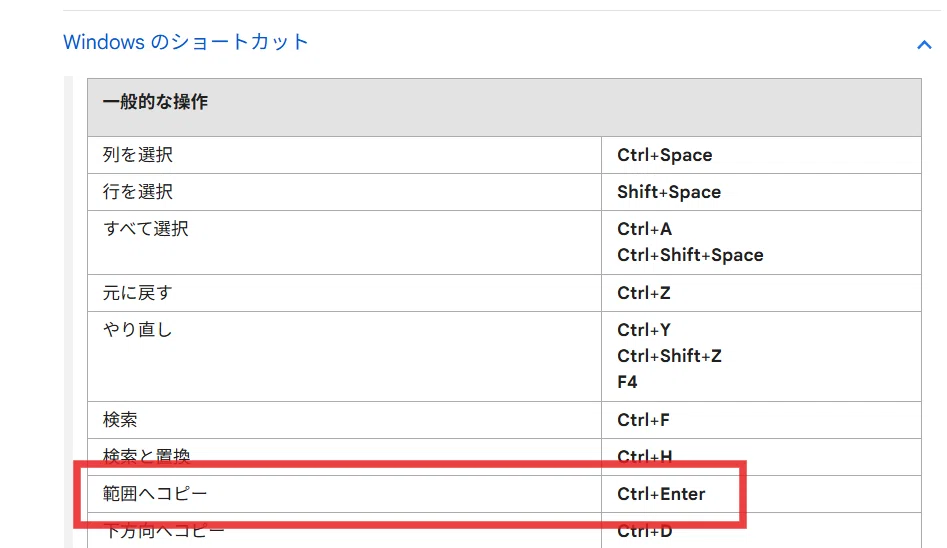Select the 検索 row label
This screenshot has width=947, height=548.
tap(120, 419)
